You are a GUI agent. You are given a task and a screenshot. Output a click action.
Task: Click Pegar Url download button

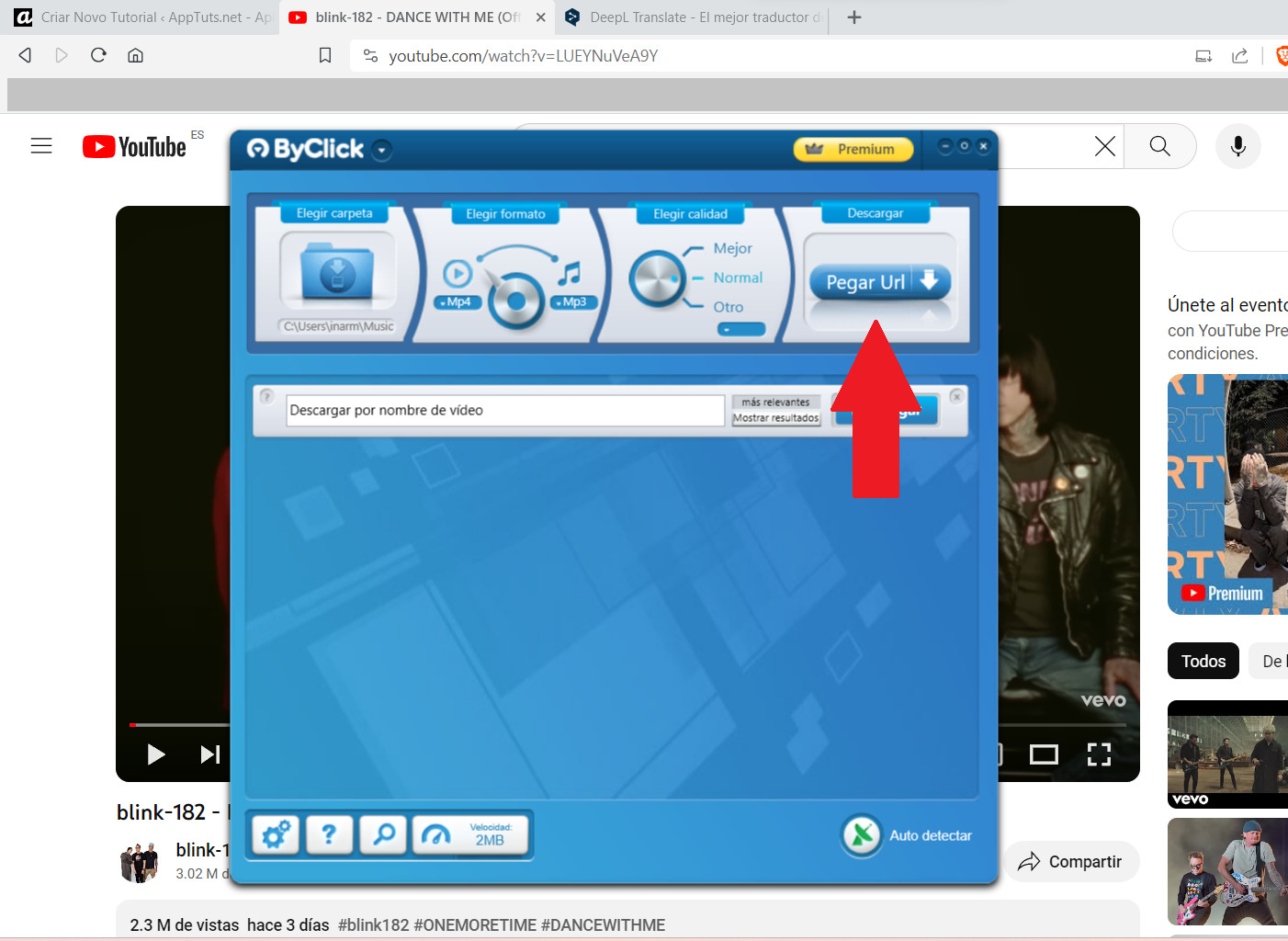click(880, 281)
